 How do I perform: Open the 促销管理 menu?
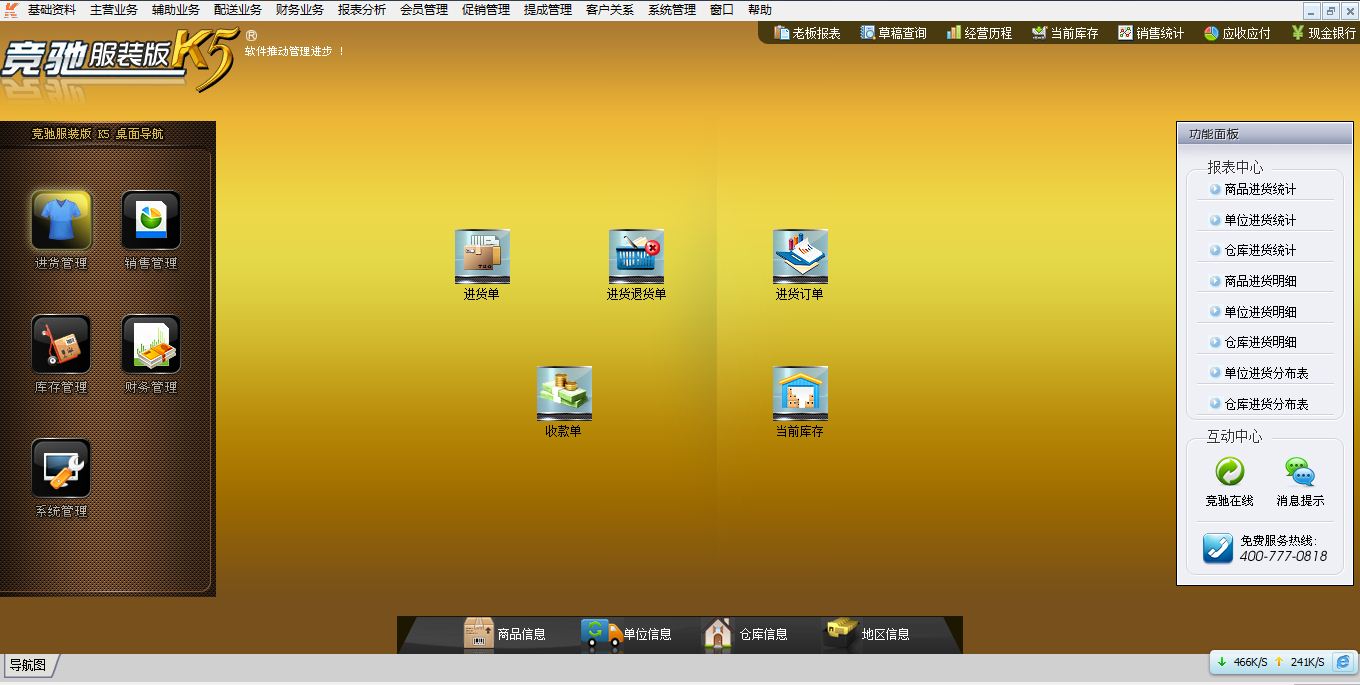coord(486,10)
